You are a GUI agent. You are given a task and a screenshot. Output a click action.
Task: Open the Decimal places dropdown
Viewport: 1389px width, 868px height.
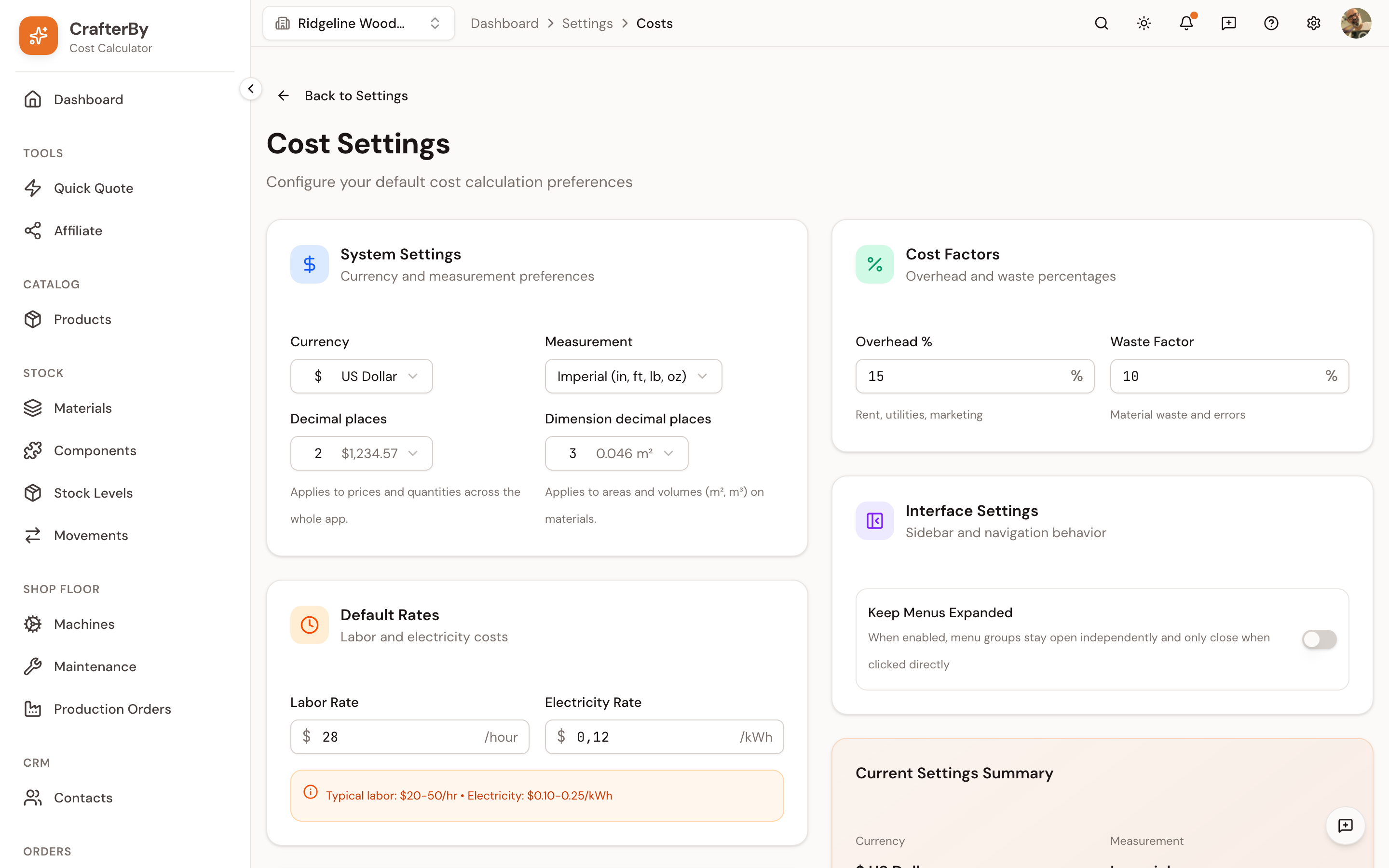point(362,453)
